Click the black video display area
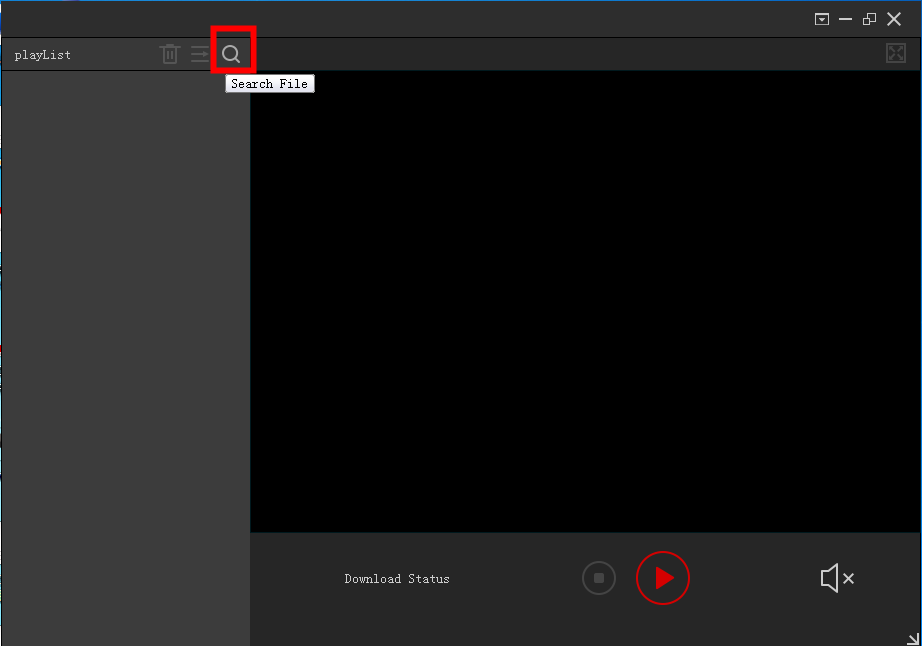 pos(585,300)
